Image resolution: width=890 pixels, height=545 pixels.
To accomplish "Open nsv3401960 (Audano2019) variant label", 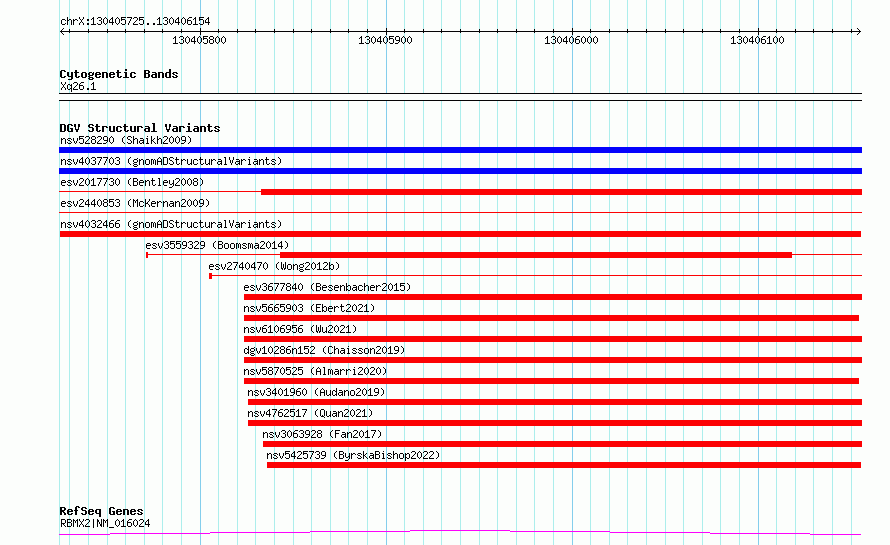I will 316,392.
